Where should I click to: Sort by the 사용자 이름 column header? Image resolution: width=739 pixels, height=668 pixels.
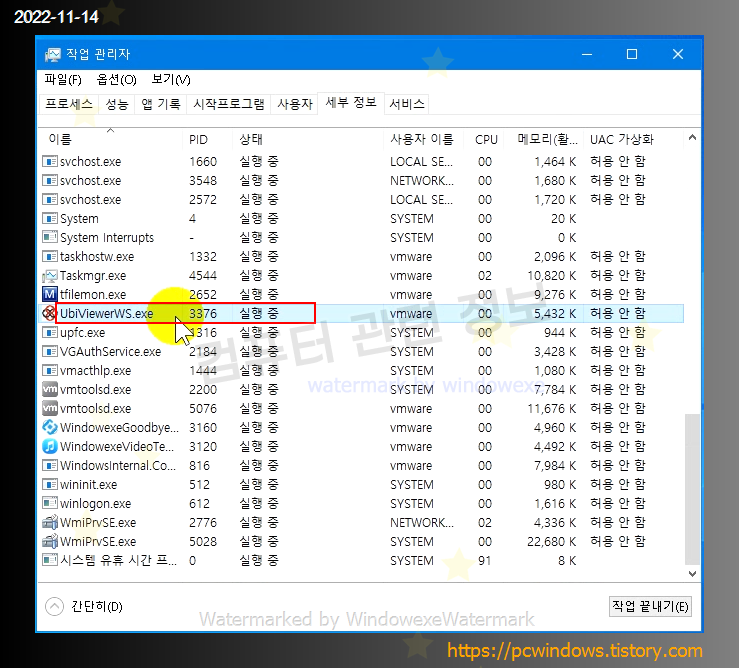[423, 140]
